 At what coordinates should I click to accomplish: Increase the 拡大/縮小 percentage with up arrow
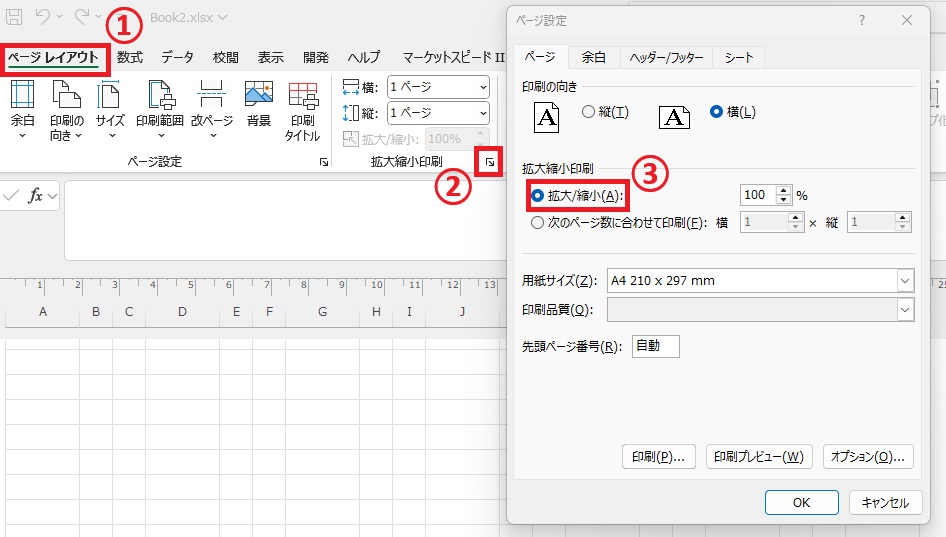point(784,190)
